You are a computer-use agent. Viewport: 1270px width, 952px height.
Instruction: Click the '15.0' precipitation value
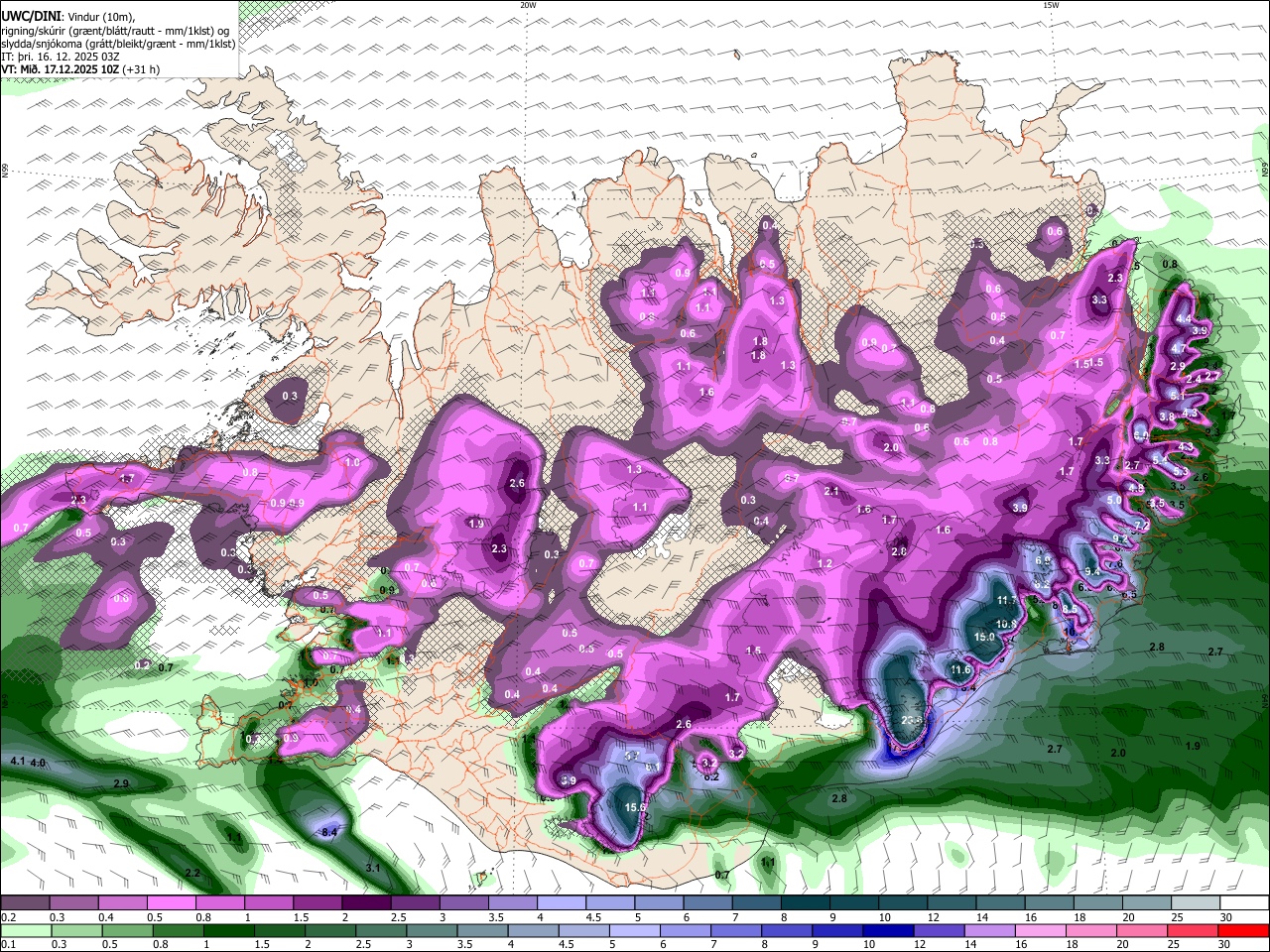[x=984, y=637]
